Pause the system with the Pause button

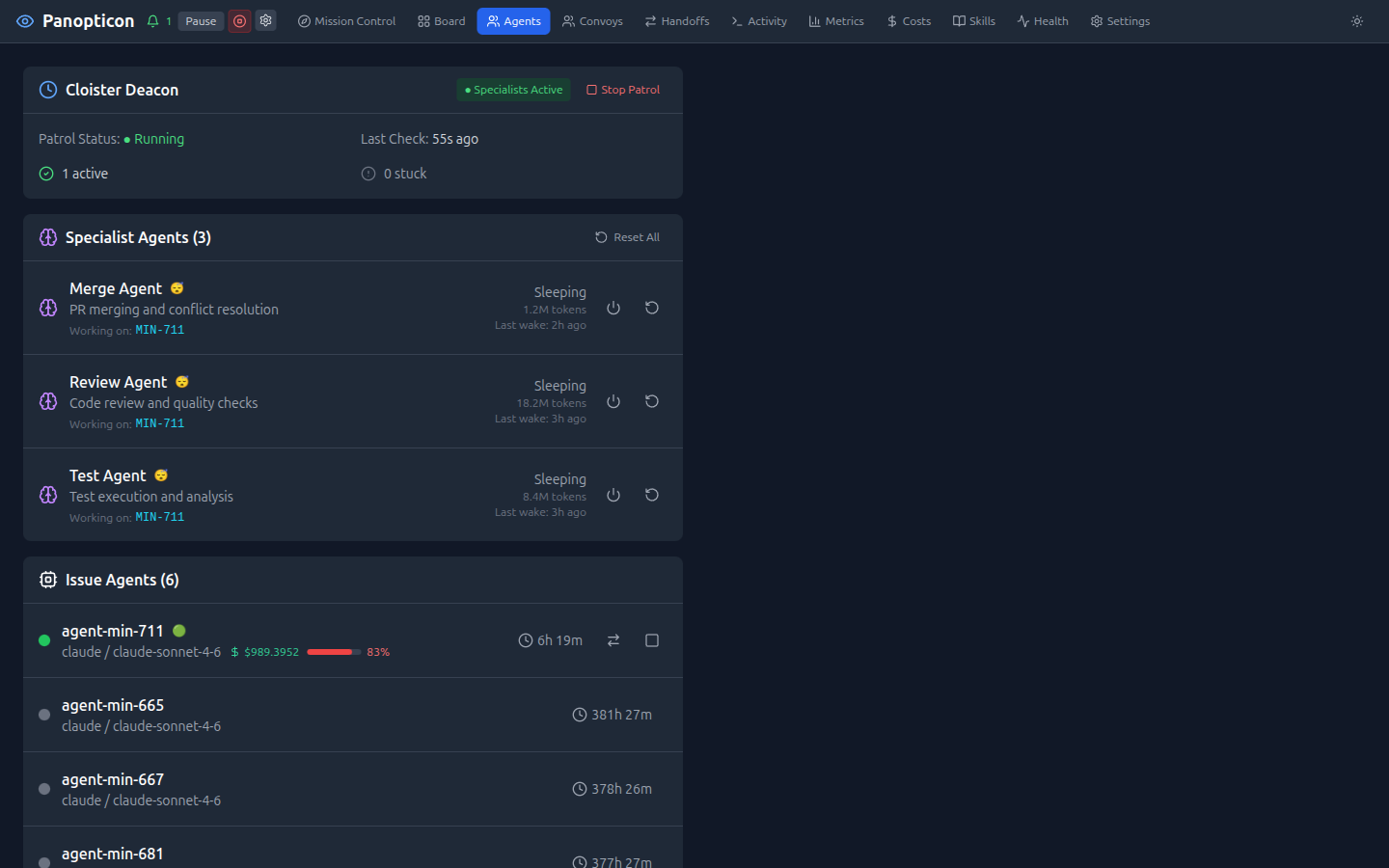[x=201, y=21]
